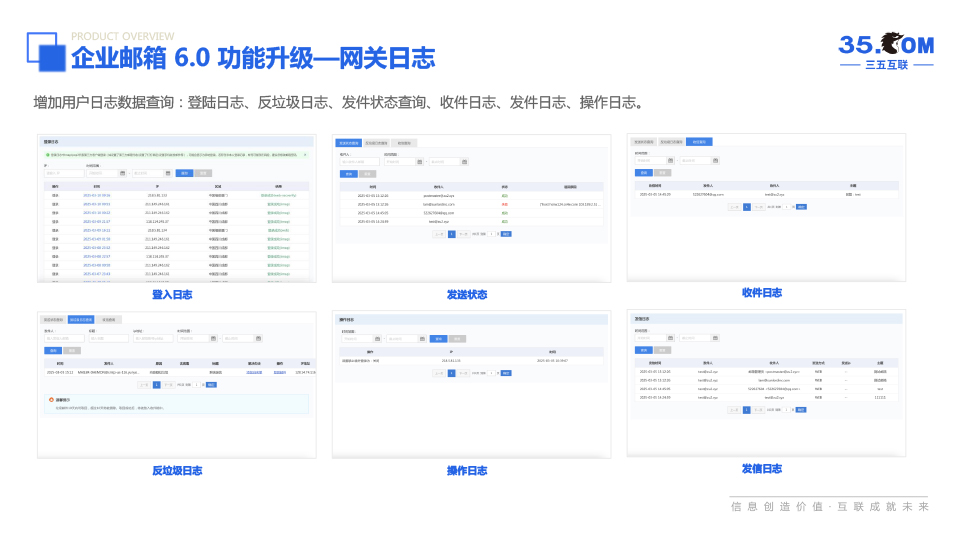The width and height of the screenshot is (960, 540).
Task: Select page 1 in 发送状态 pagination
Action: tap(451, 234)
